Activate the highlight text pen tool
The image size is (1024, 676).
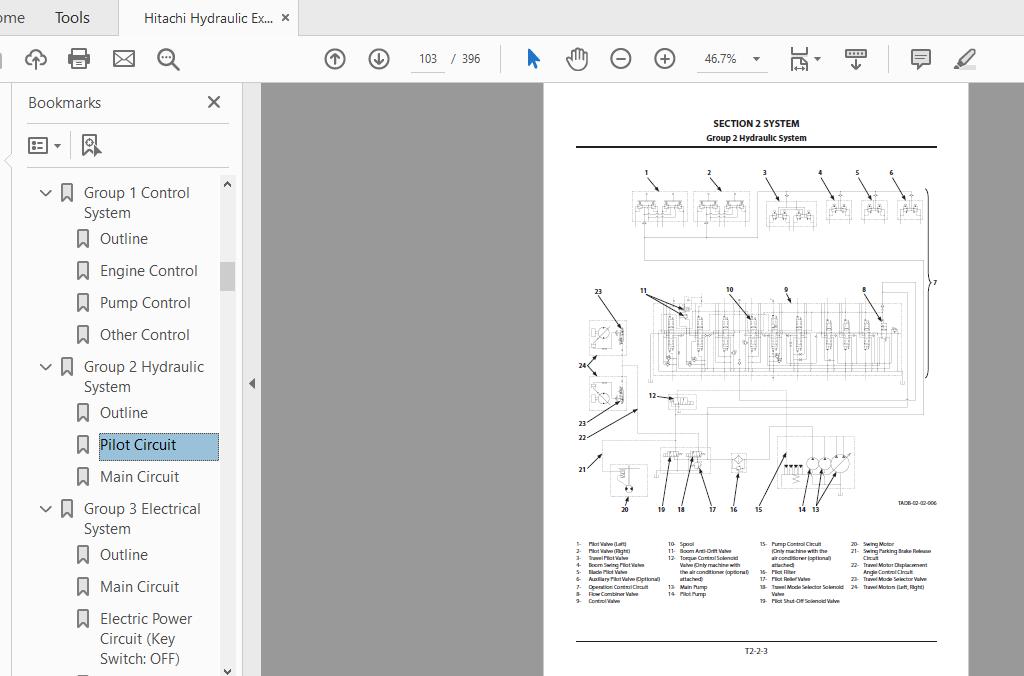click(965, 59)
